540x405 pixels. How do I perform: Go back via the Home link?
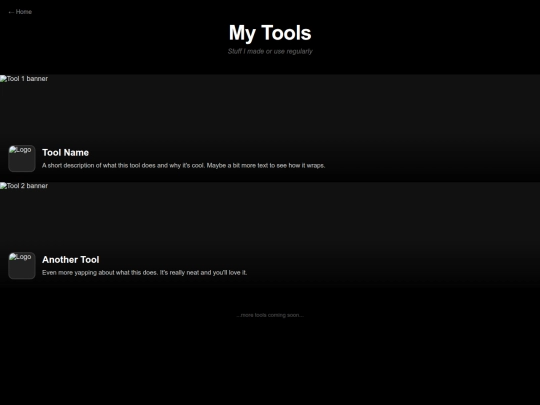point(20,12)
